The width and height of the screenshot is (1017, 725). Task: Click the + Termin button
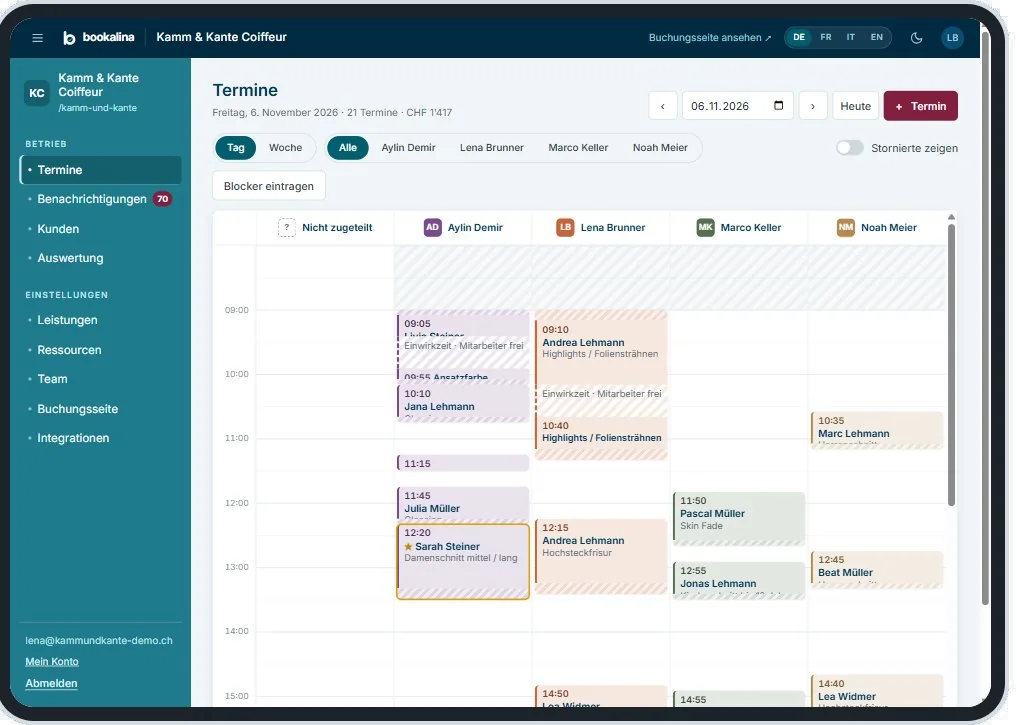coord(920,106)
